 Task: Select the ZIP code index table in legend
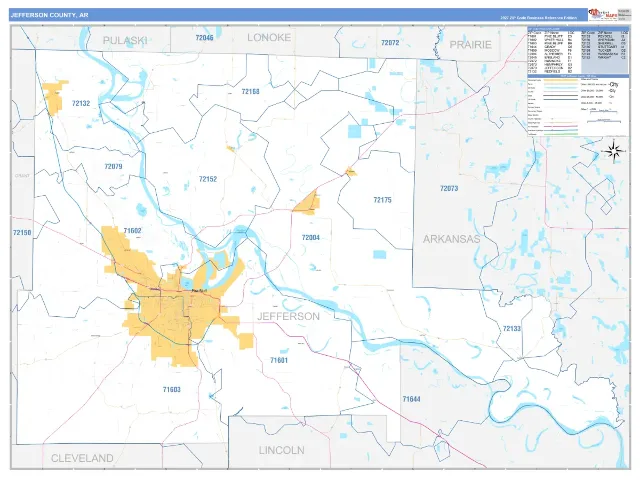[578, 52]
